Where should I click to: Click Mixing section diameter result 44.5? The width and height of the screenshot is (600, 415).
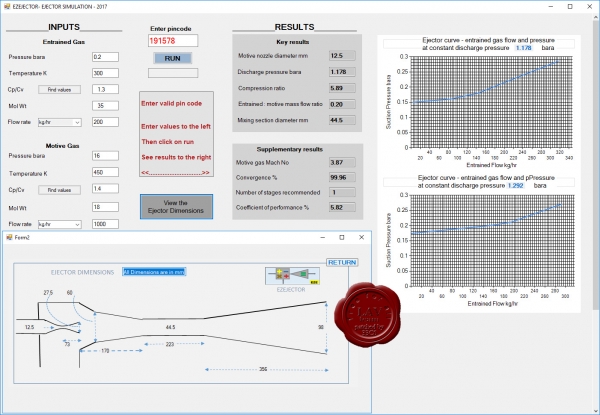coord(342,120)
